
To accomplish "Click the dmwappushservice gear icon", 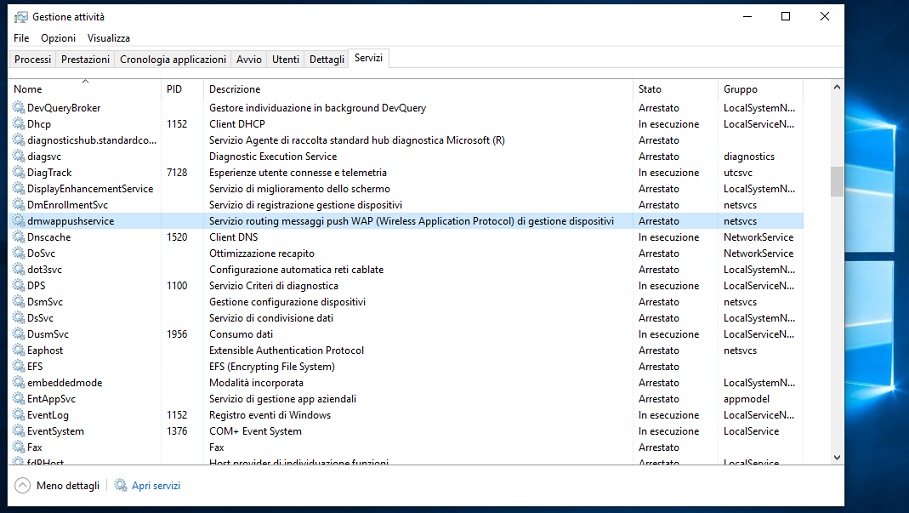I will coord(19,221).
